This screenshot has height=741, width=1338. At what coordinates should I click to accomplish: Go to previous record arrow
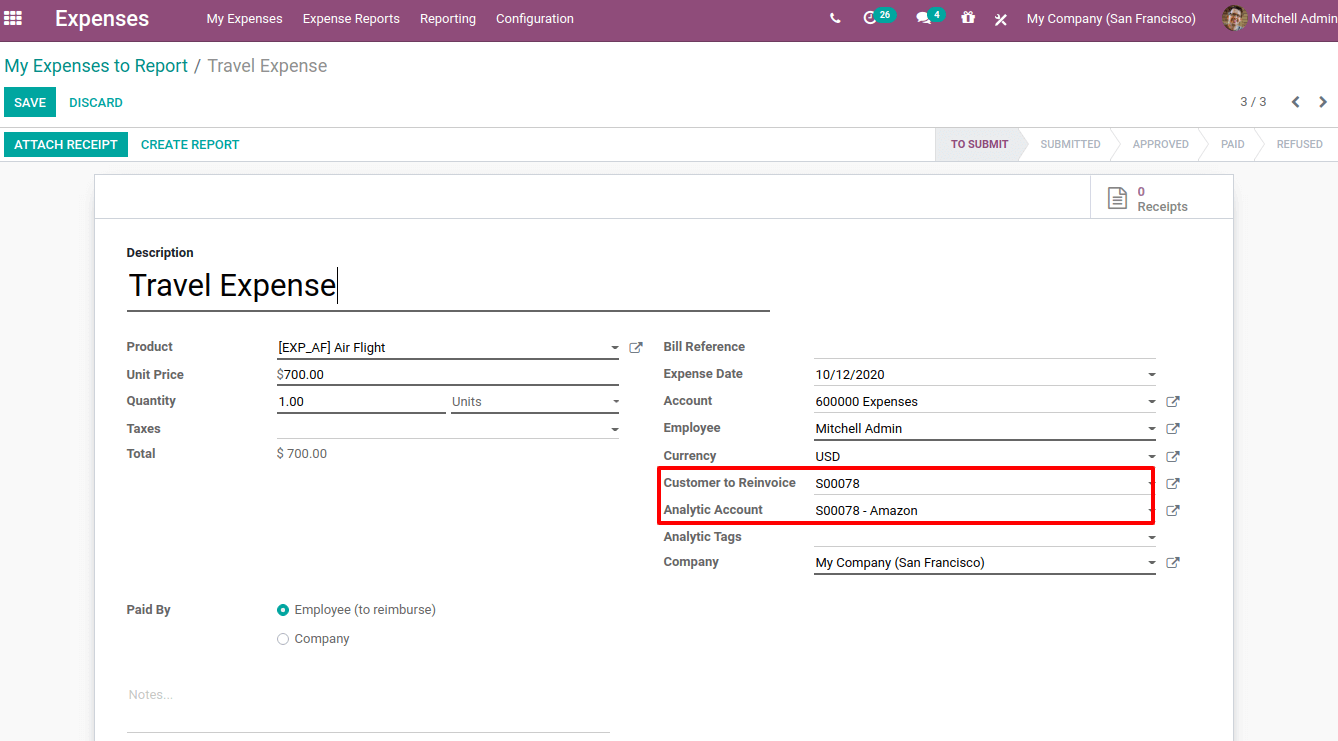pyautogui.click(x=1295, y=102)
